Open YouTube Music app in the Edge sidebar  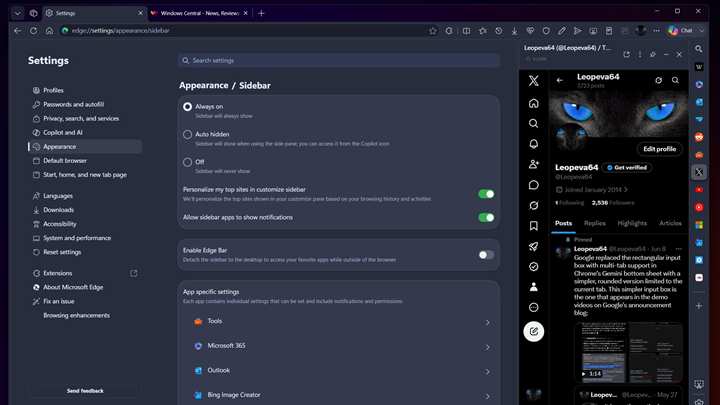click(698, 207)
